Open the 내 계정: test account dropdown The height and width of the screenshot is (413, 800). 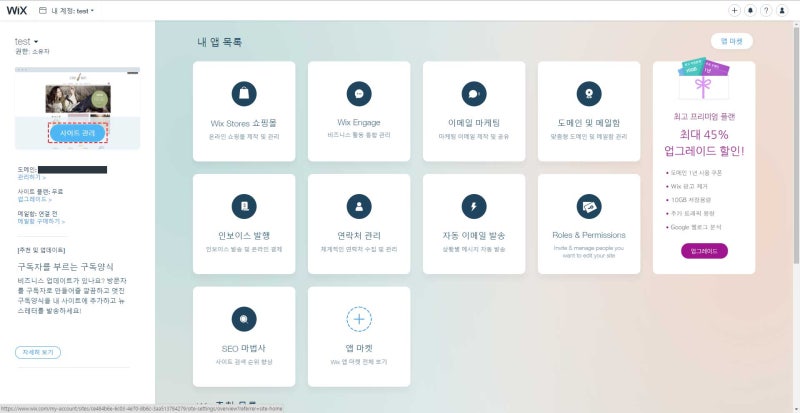pos(67,11)
